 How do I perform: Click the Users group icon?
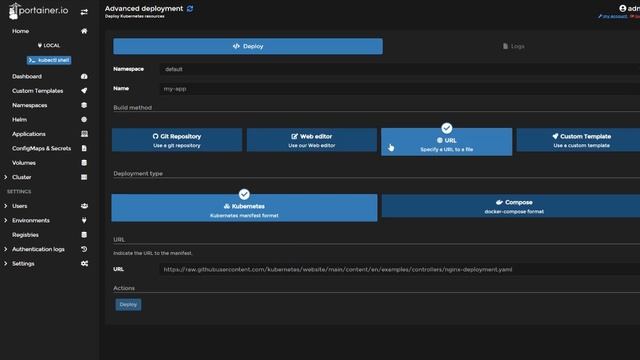pos(84,206)
